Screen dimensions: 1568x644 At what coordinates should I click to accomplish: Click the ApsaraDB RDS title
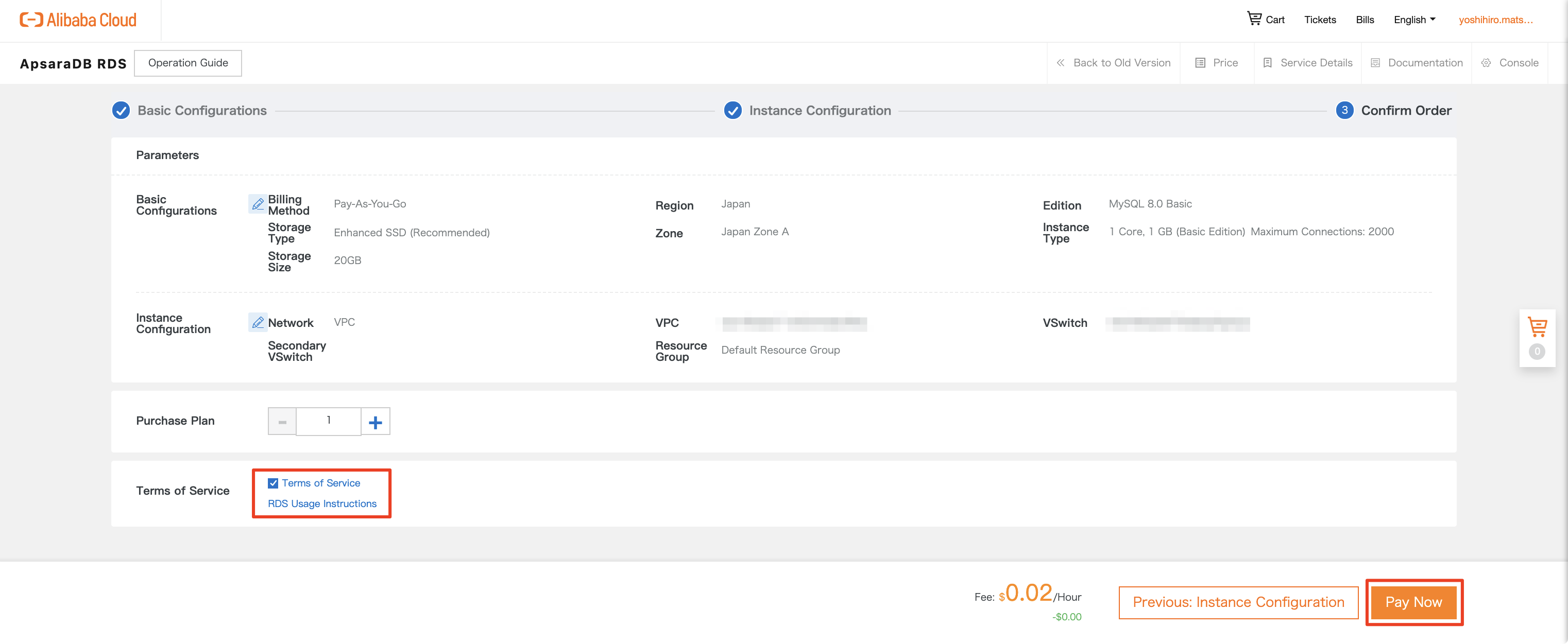pyautogui.click(x=73, y=64)
